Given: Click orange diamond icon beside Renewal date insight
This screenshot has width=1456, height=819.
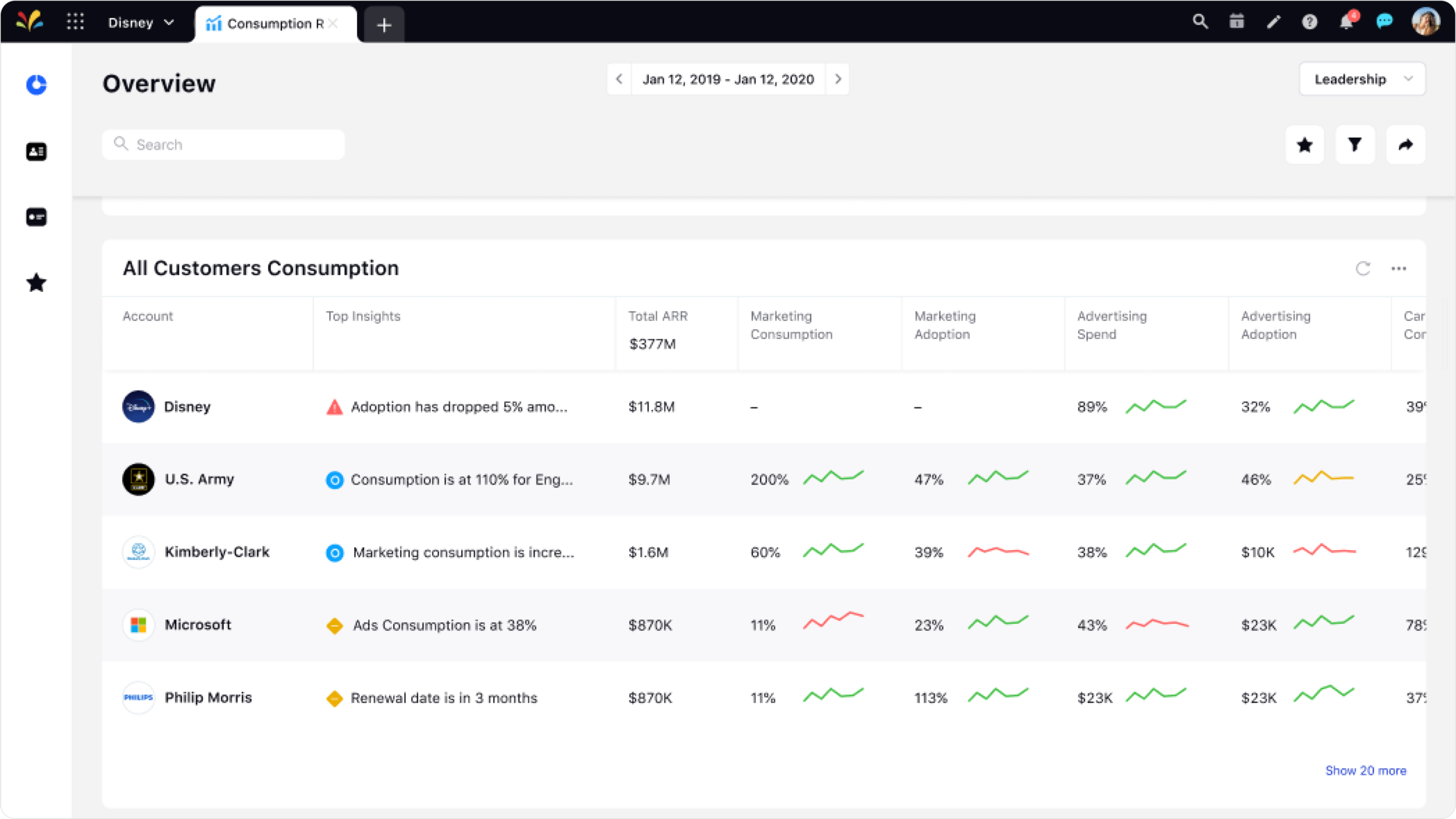Looking at the screenshot, I should click(334, 698).
